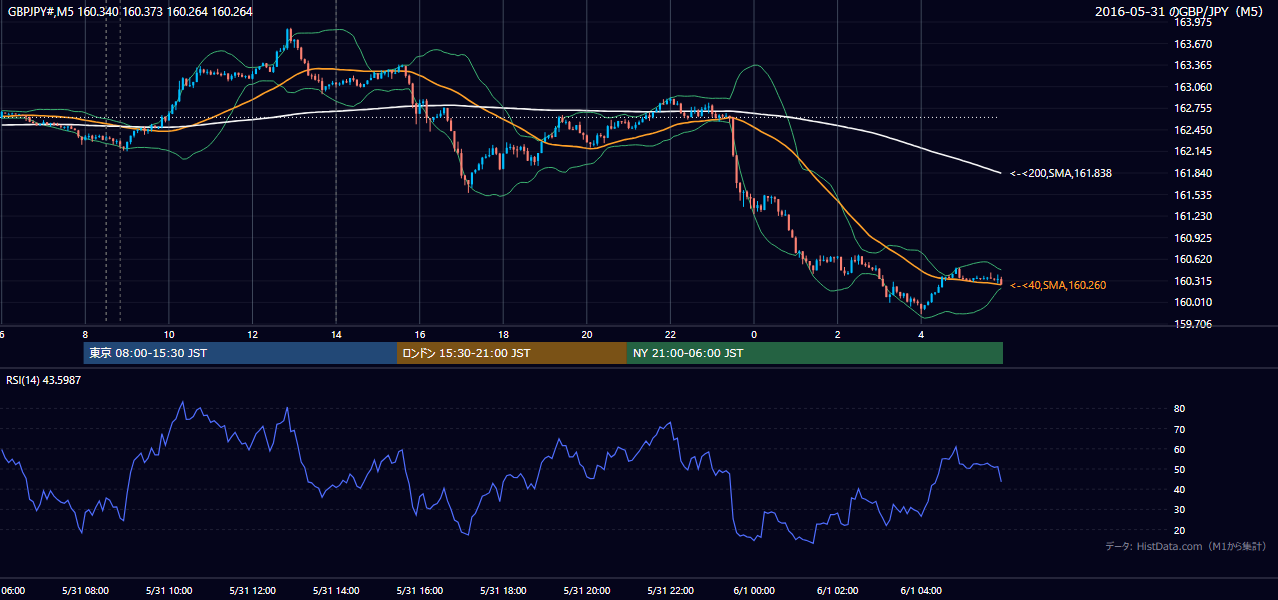This screenshot has height=600, width=1278.
Task: Select the ロンドン 15:30-21:00 JST session bar
Action: click(x=512, y=353)
